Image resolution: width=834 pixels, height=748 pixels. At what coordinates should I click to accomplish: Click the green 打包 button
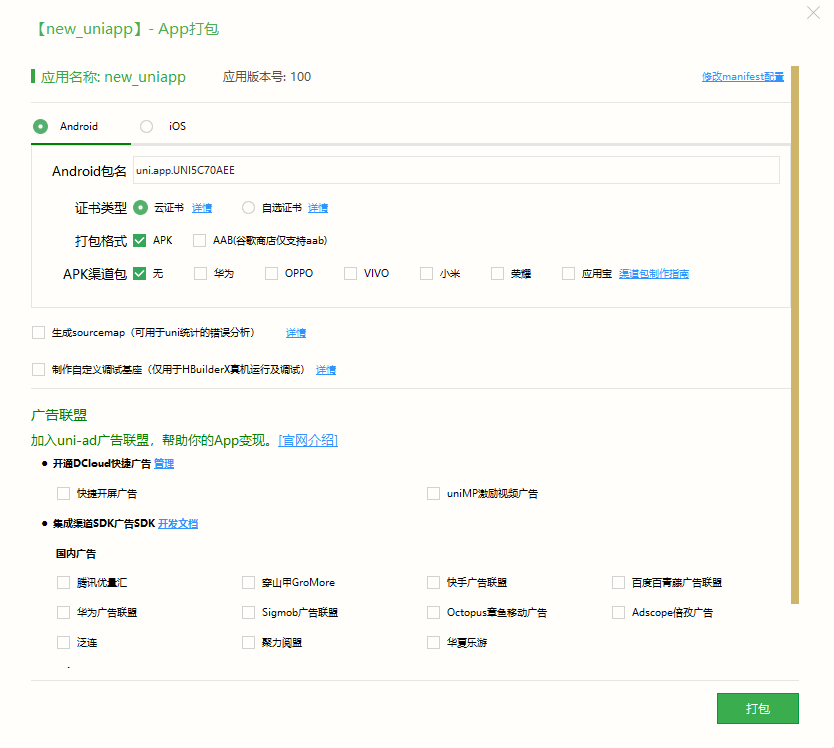tap(757, 708)
